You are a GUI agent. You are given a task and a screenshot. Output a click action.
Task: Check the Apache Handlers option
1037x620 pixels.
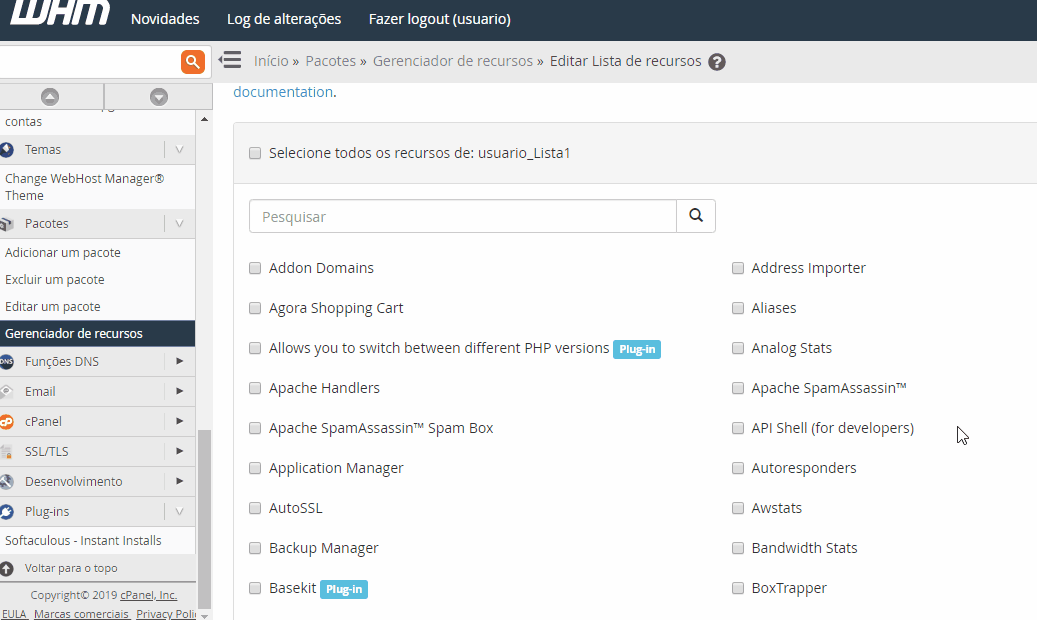coord(255,388)
